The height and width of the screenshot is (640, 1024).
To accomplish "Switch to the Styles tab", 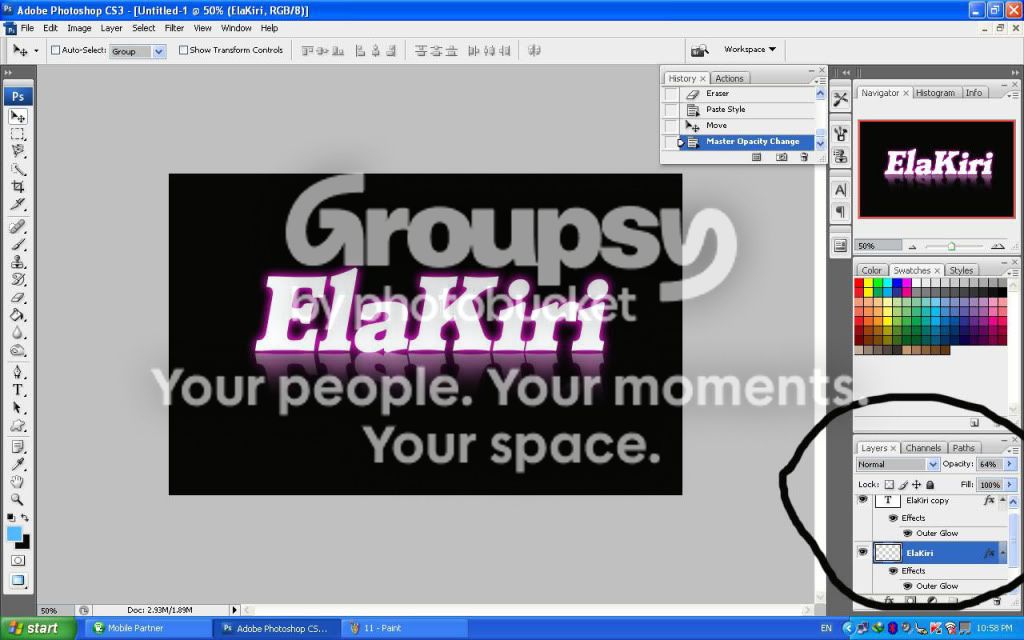I will 961,270.
